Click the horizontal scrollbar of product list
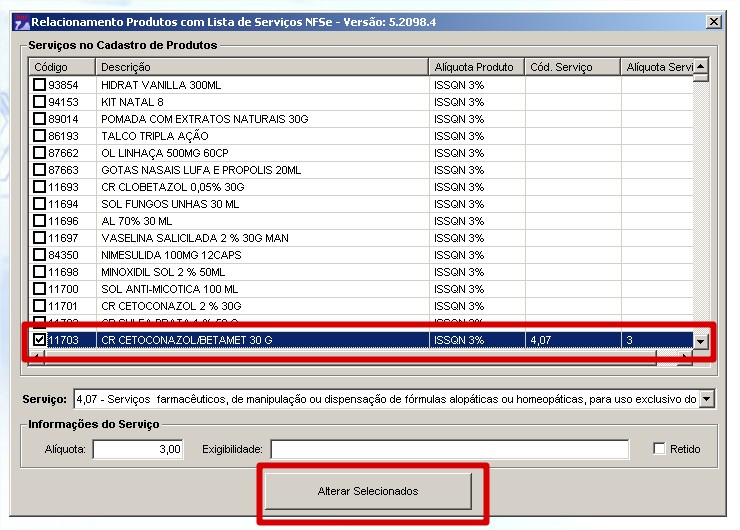Screen dimensions: 740x530 (360, 355)
